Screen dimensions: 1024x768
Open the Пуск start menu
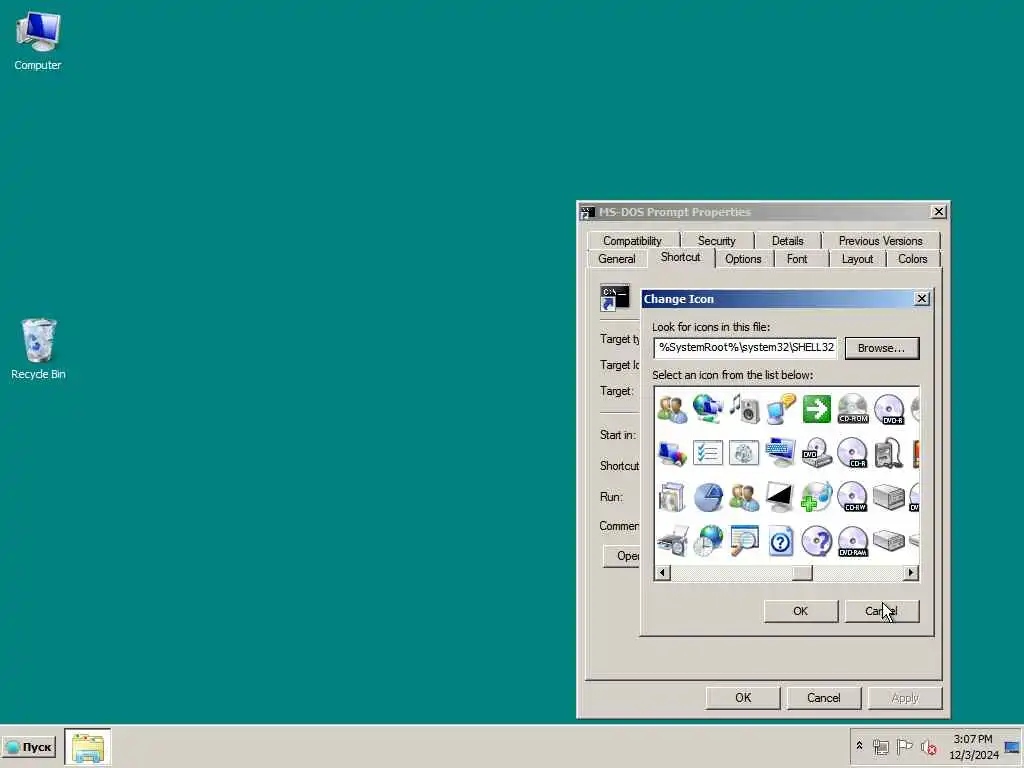[x=29, y=747]
